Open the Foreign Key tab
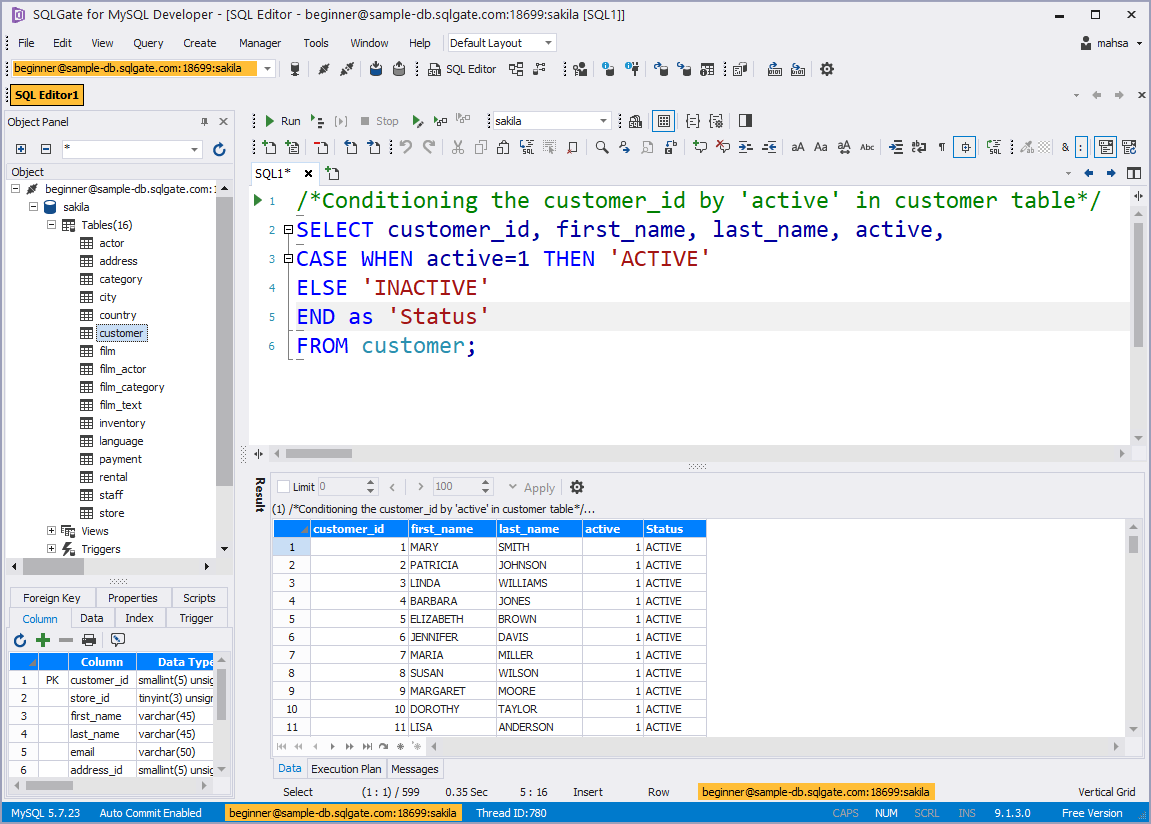The width and height of the screenshot is (1151, 824). (51, 598)
